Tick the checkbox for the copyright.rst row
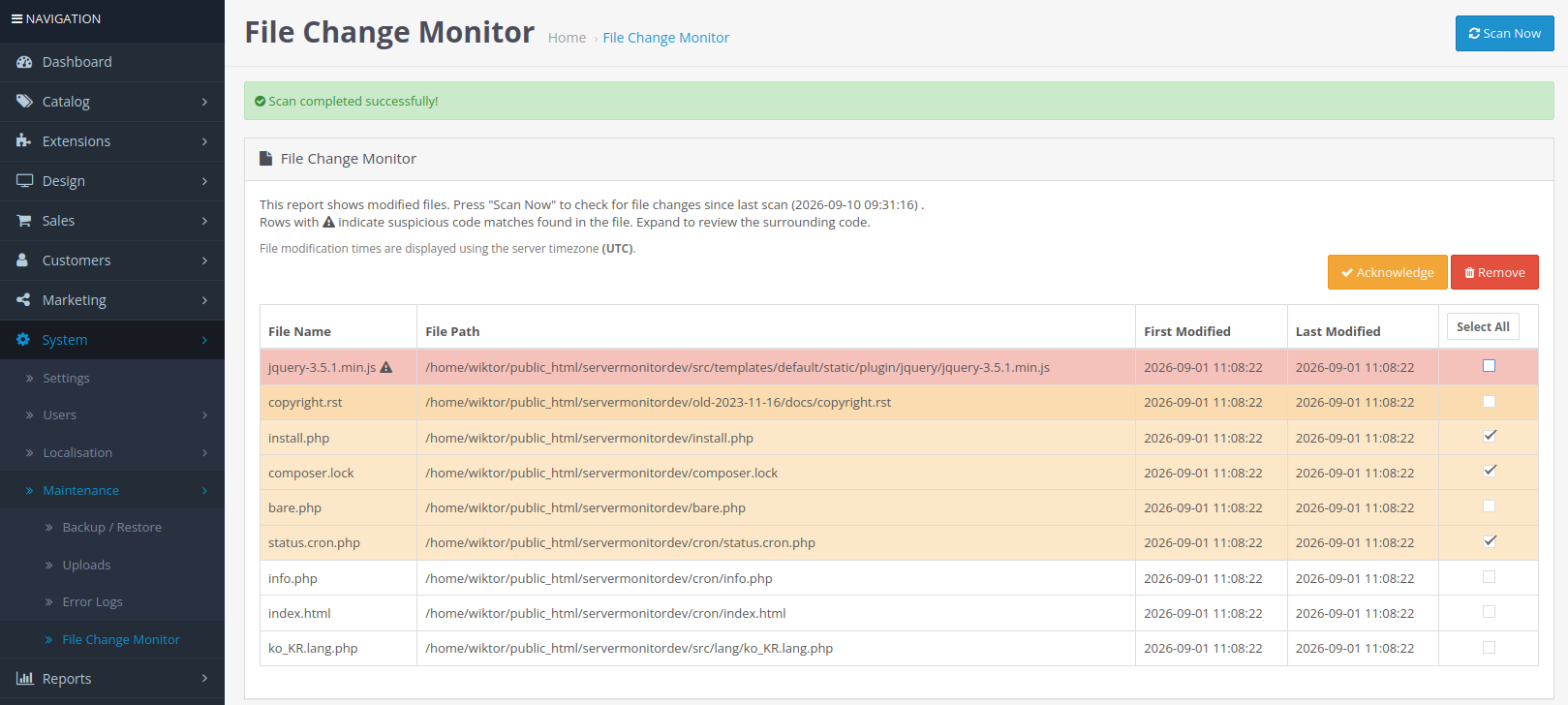This screenshot has height=705, width=1568. (1490, 401)
